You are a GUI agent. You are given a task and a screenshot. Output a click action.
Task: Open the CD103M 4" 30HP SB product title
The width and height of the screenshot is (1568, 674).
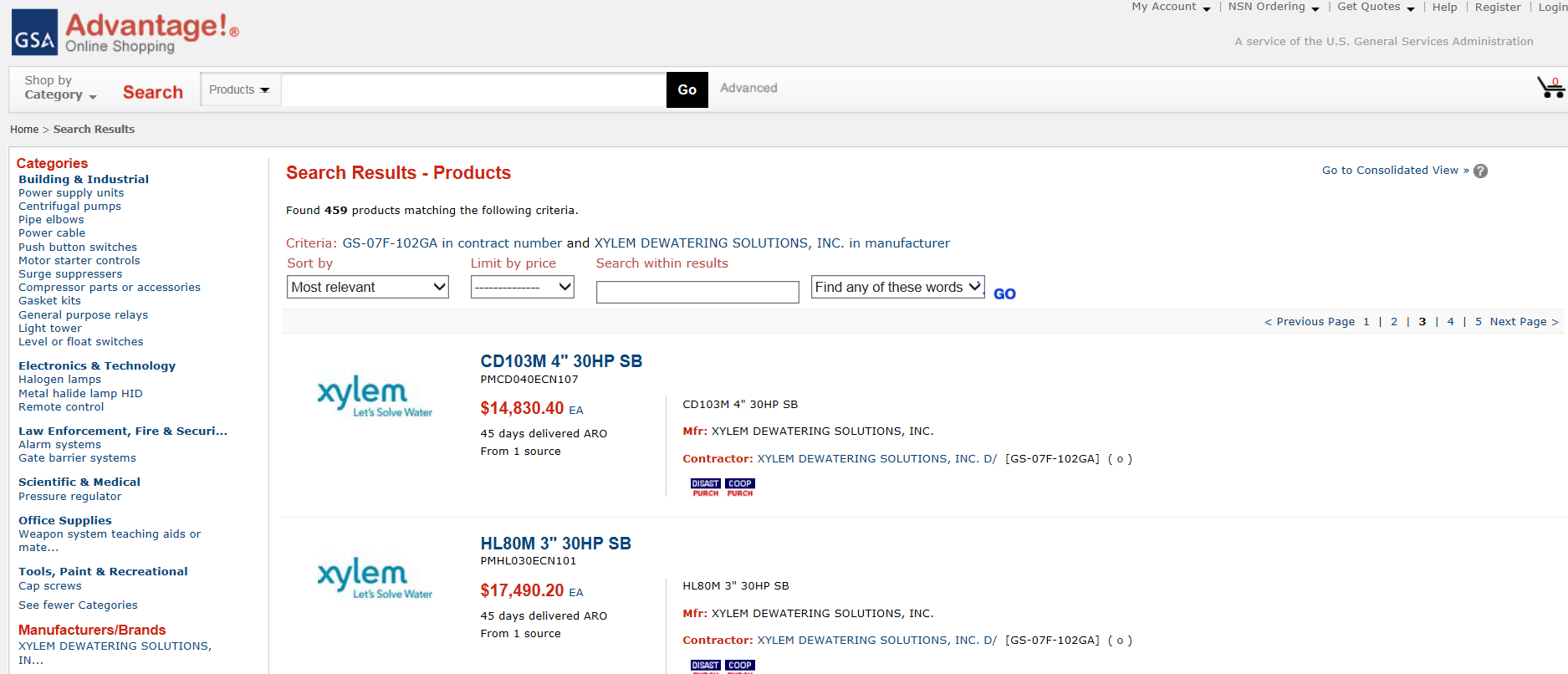pyautogui.click(x=561, y=361)
